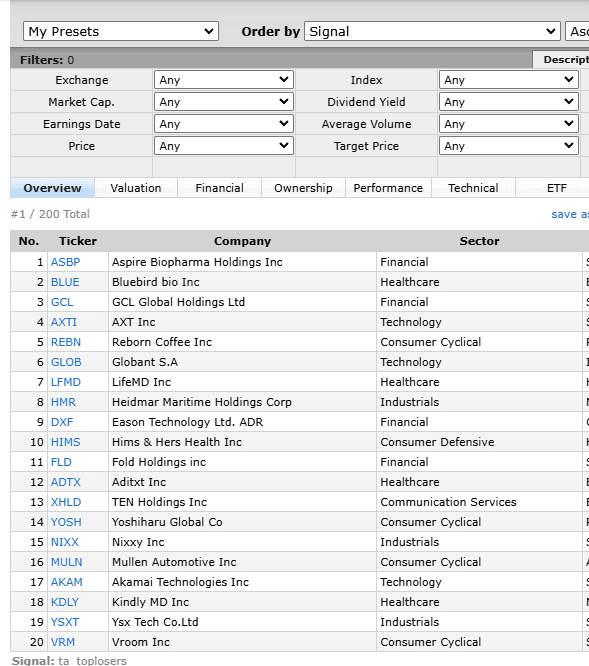Open the BLUE ticker link

coord(65,282)
